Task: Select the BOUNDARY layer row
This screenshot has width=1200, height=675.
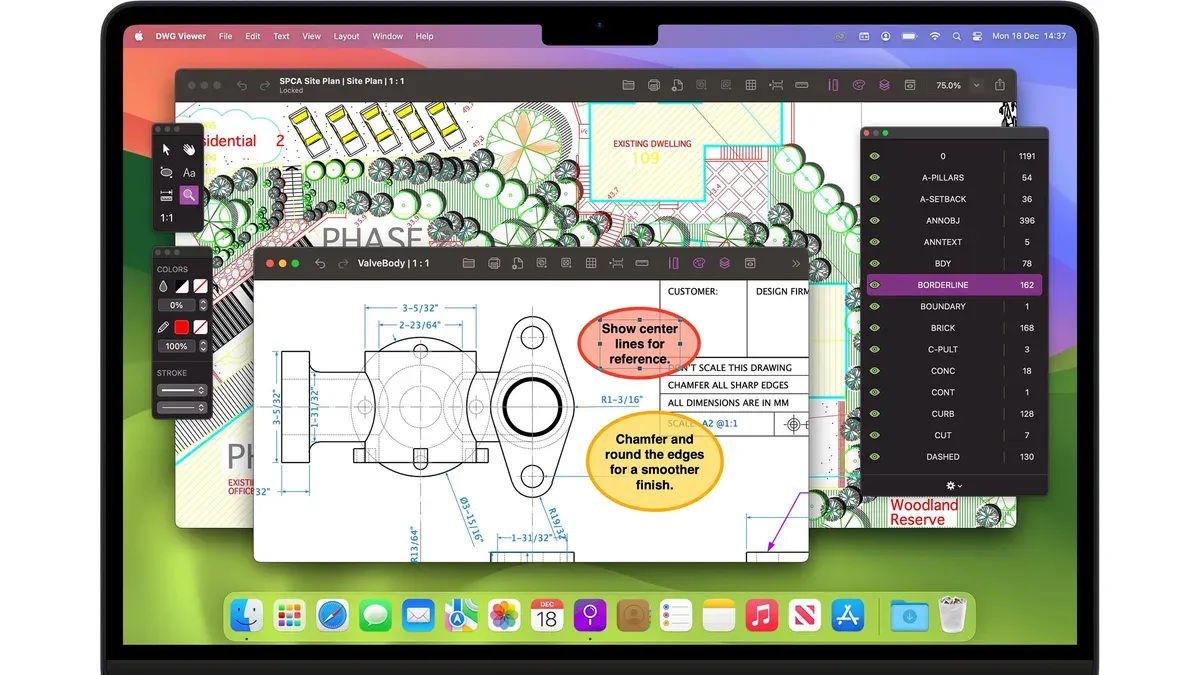Action: pos(954,307)
